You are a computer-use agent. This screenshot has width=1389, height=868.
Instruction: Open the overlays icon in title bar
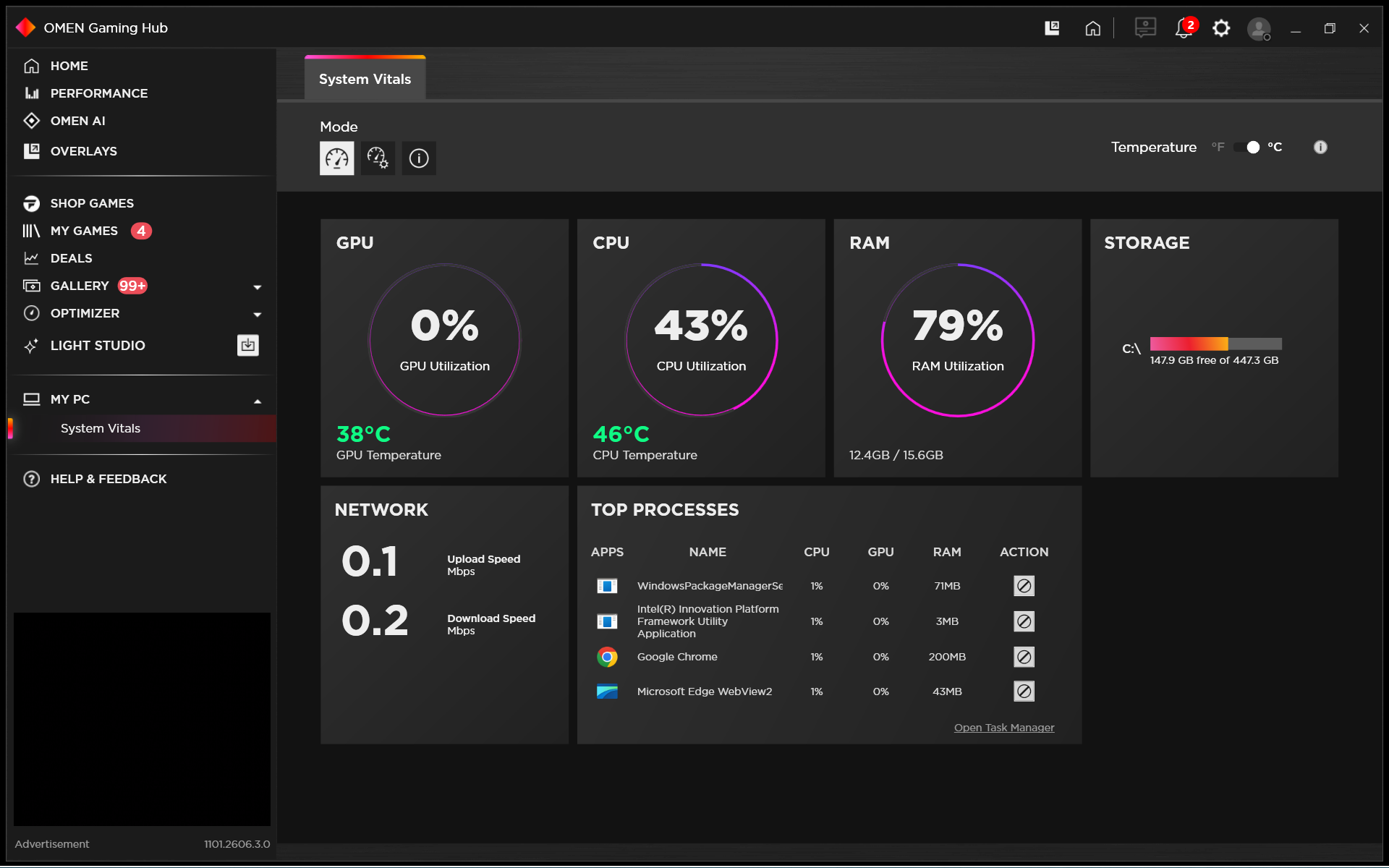point(1052,28)
